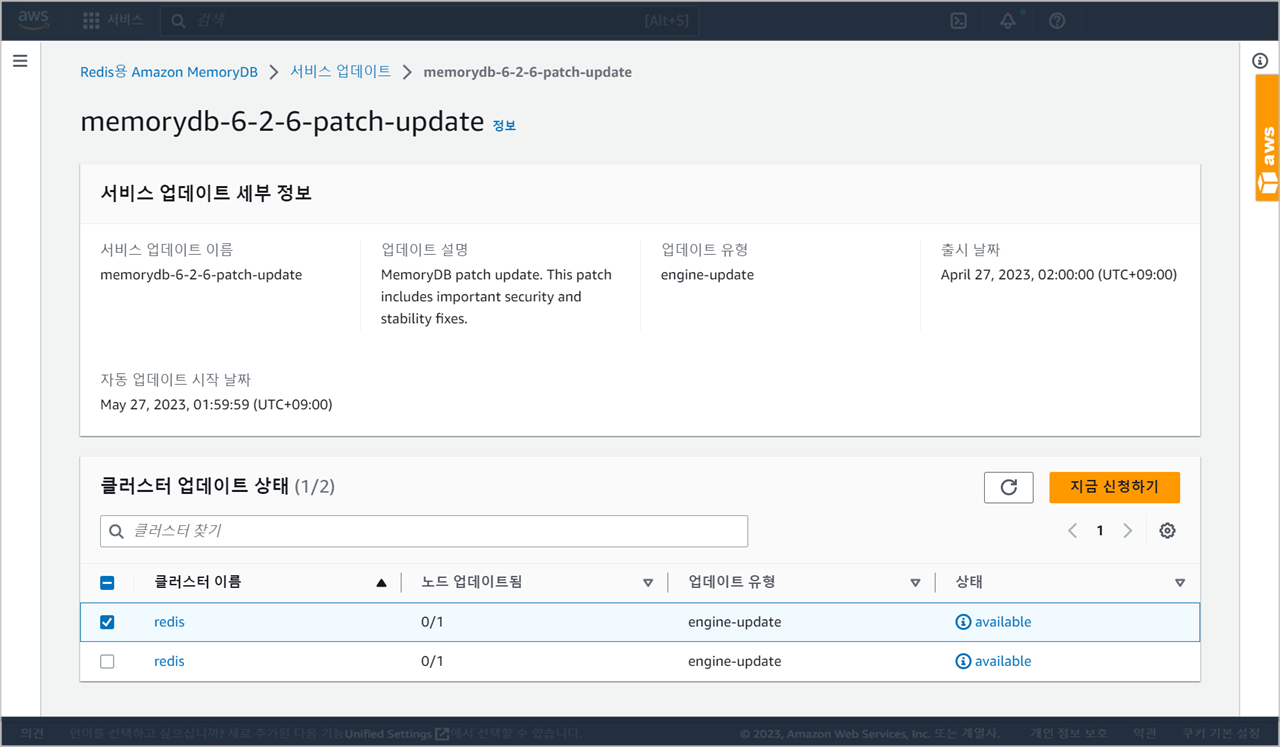Image resolution: width=1280 pixels, height=747 pixels.
Task: Open table preferences gear icon
Action: click(1167, 531)
